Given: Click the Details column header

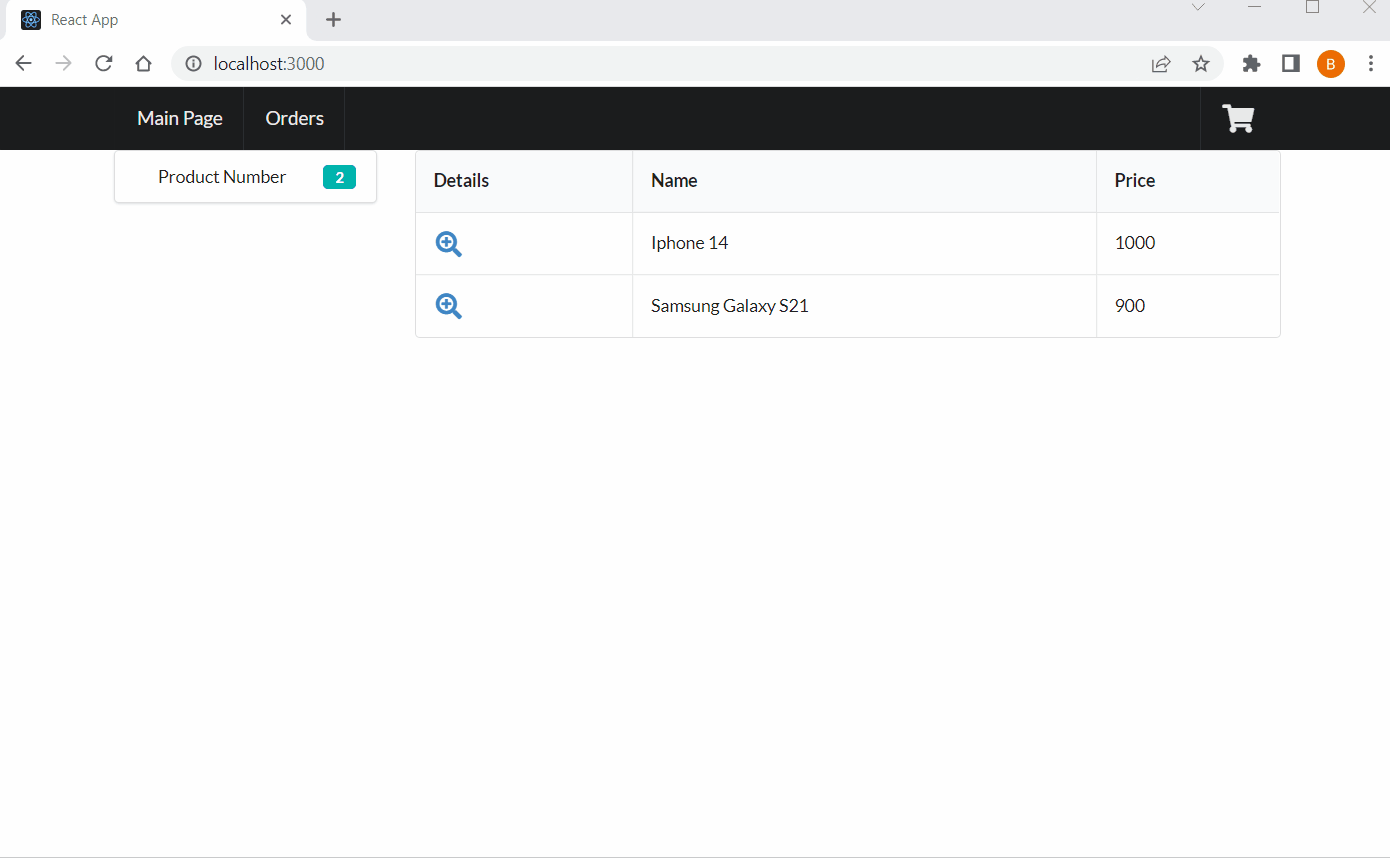Looking at the screenshot, I should 461,181.
